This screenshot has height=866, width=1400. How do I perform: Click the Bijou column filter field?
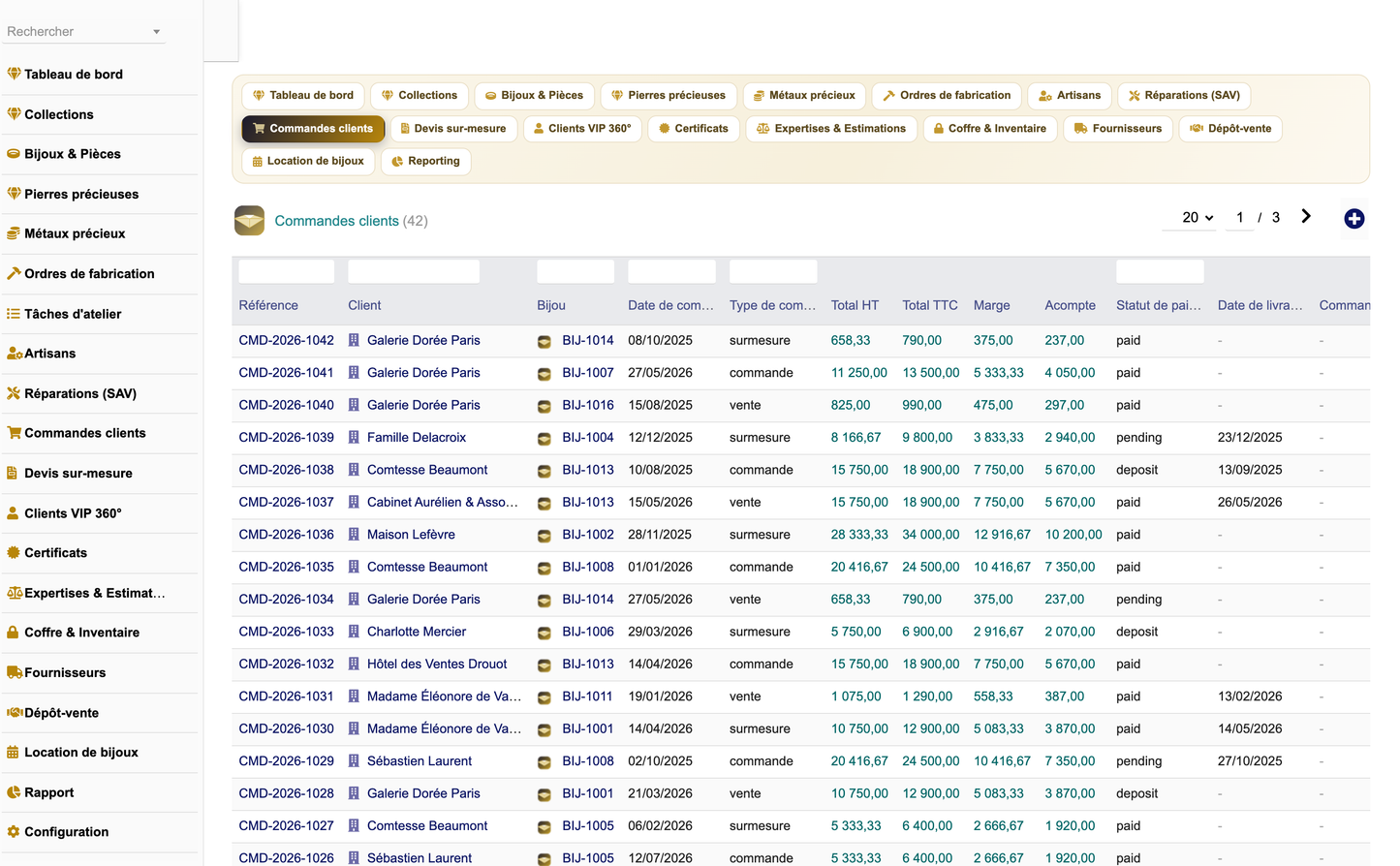(576, 271)
